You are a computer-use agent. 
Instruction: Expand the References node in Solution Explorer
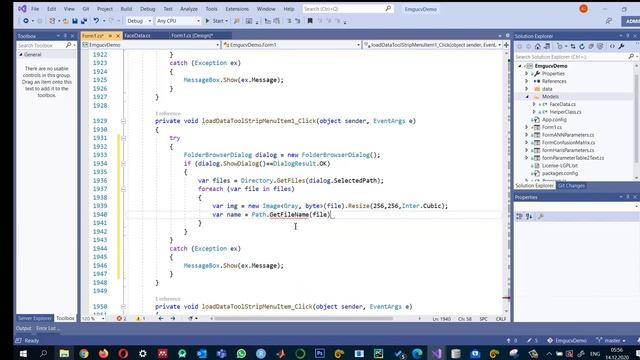(527, 82)
